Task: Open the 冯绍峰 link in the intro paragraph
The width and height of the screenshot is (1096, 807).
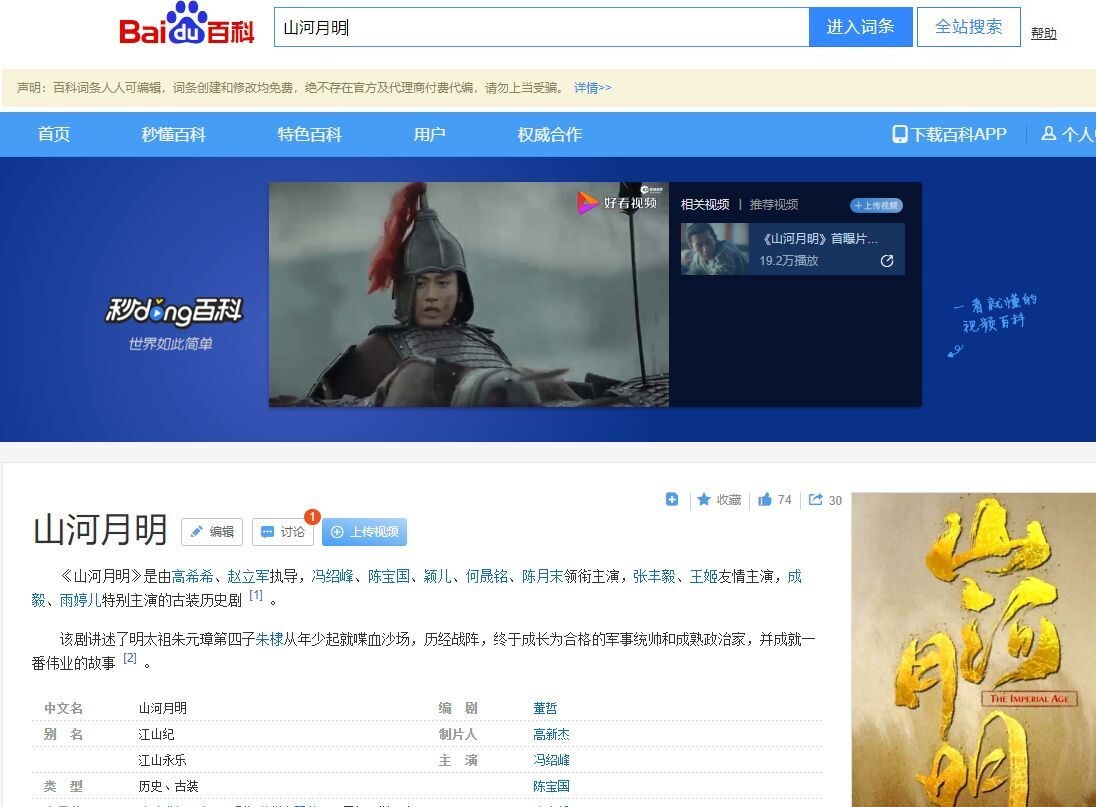Action: (x=333, y=576)
